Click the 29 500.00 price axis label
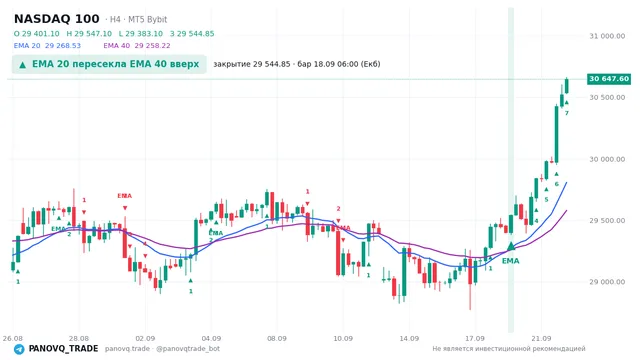 coord(607,220)
